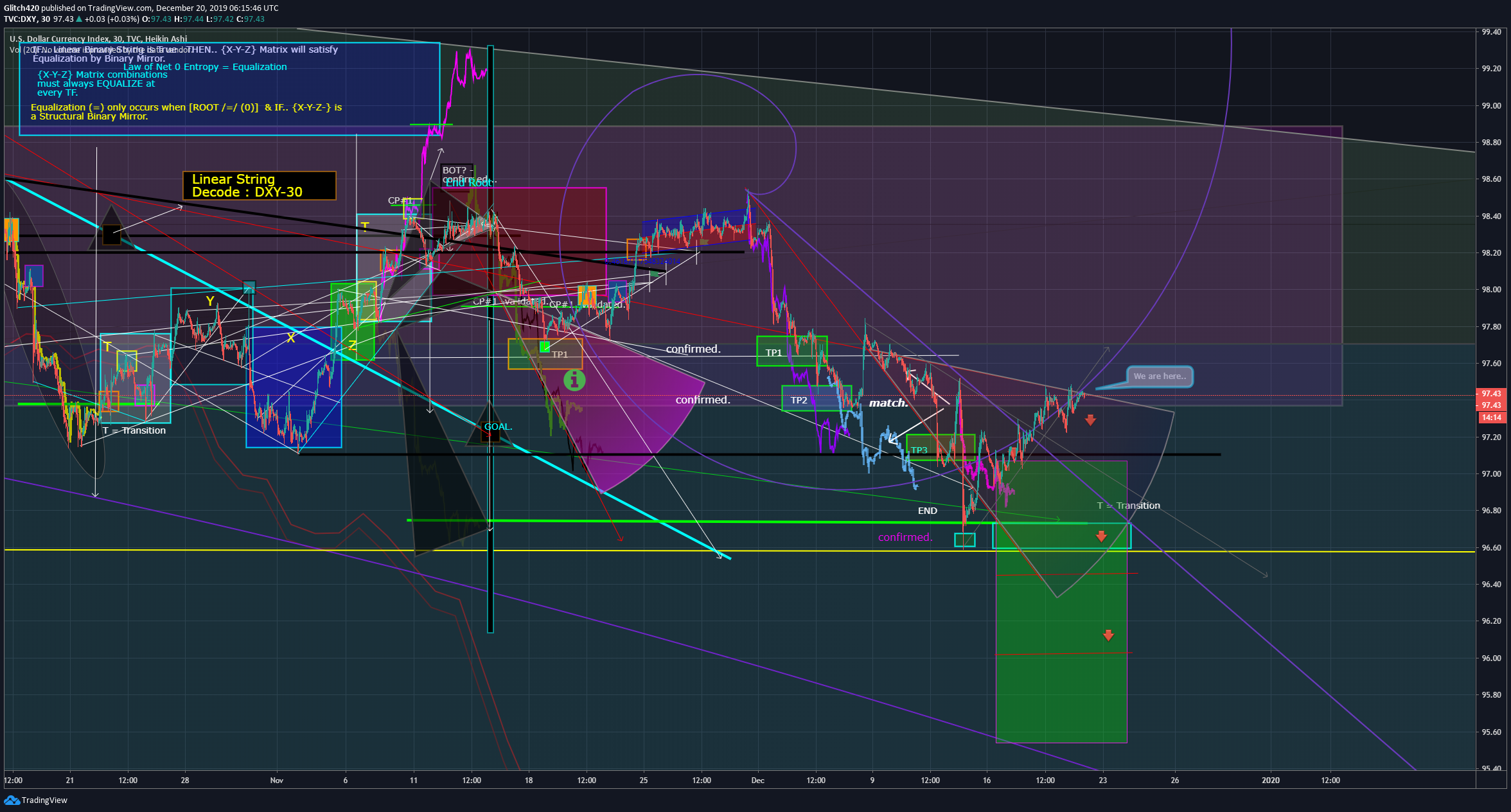Select the magenta 'confirmed.' label
The width and height of the screenshot is (1511, 812).
[905, 537]
